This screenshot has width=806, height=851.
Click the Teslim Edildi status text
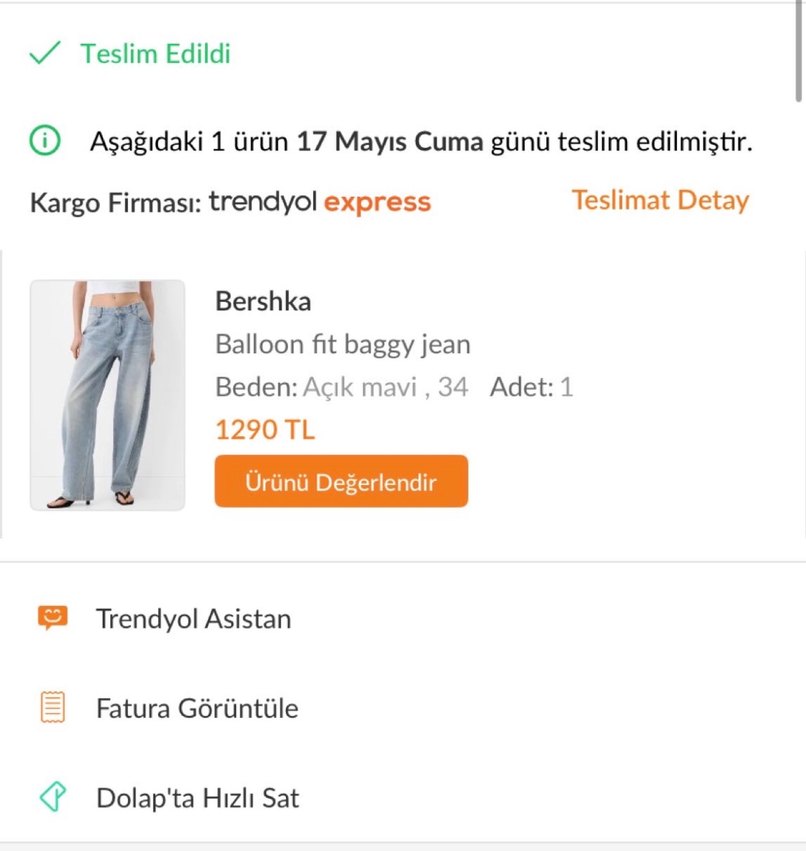155,53
